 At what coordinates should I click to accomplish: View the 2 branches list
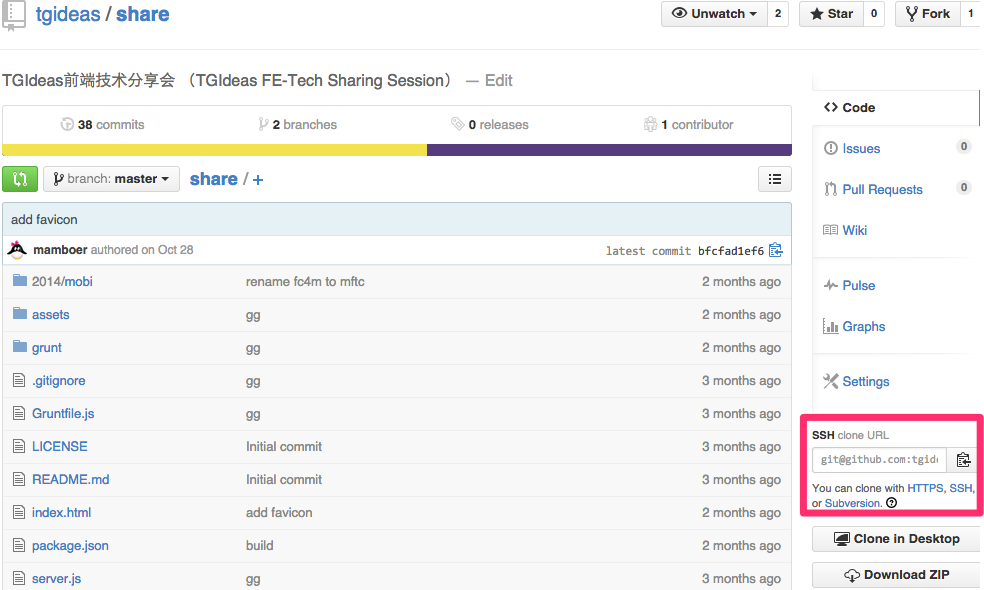[297, 124]
